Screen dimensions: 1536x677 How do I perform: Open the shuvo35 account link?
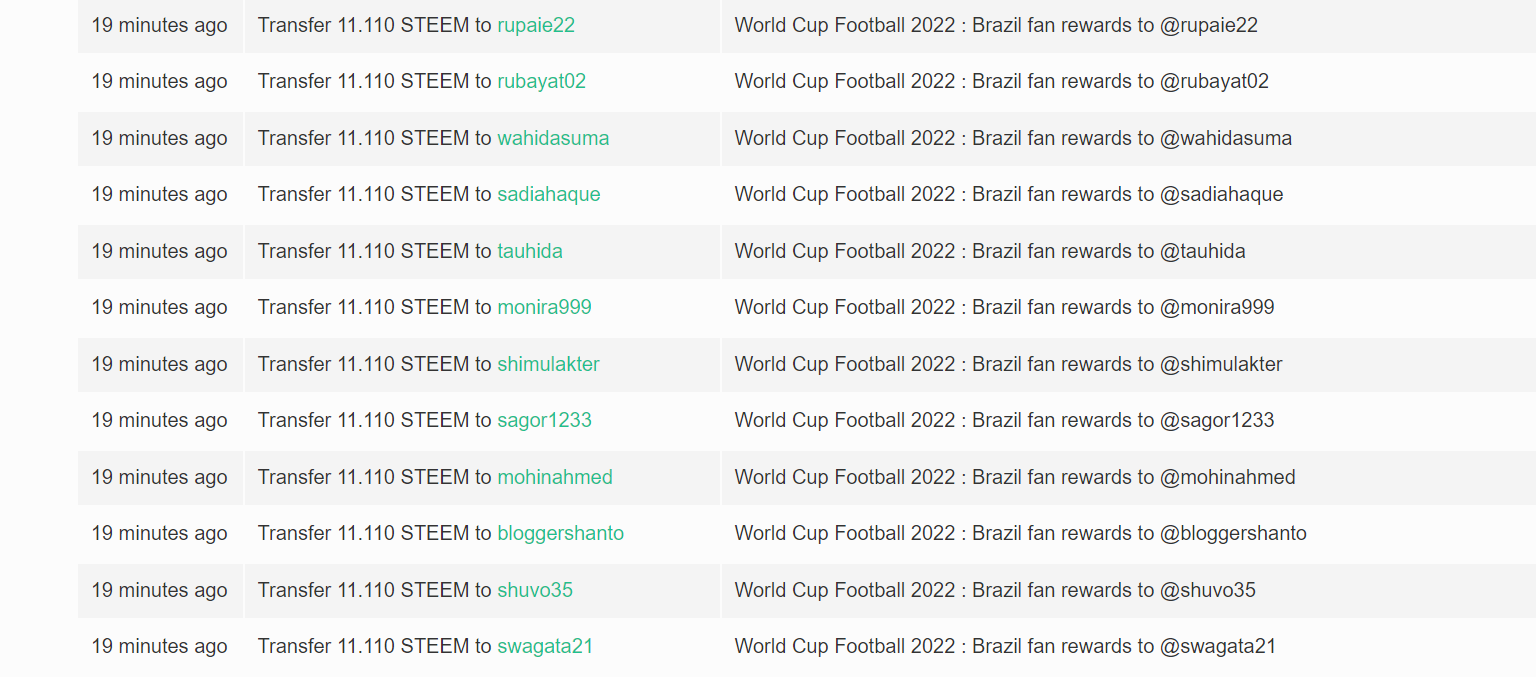(x=535, y=590)
